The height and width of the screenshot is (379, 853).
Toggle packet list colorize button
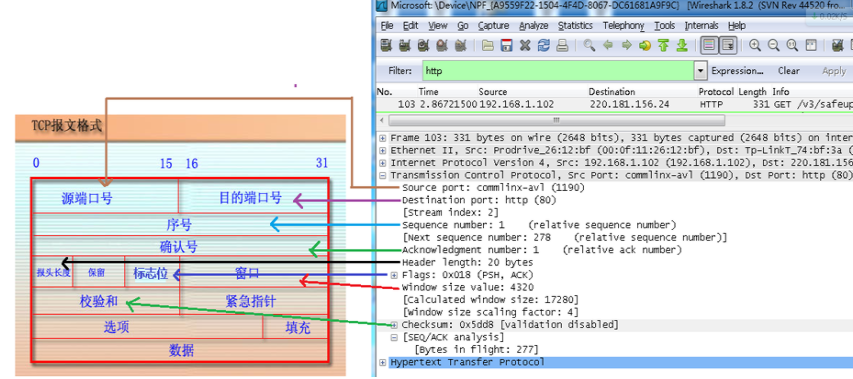pyautogui.click(x=709, y=46)
